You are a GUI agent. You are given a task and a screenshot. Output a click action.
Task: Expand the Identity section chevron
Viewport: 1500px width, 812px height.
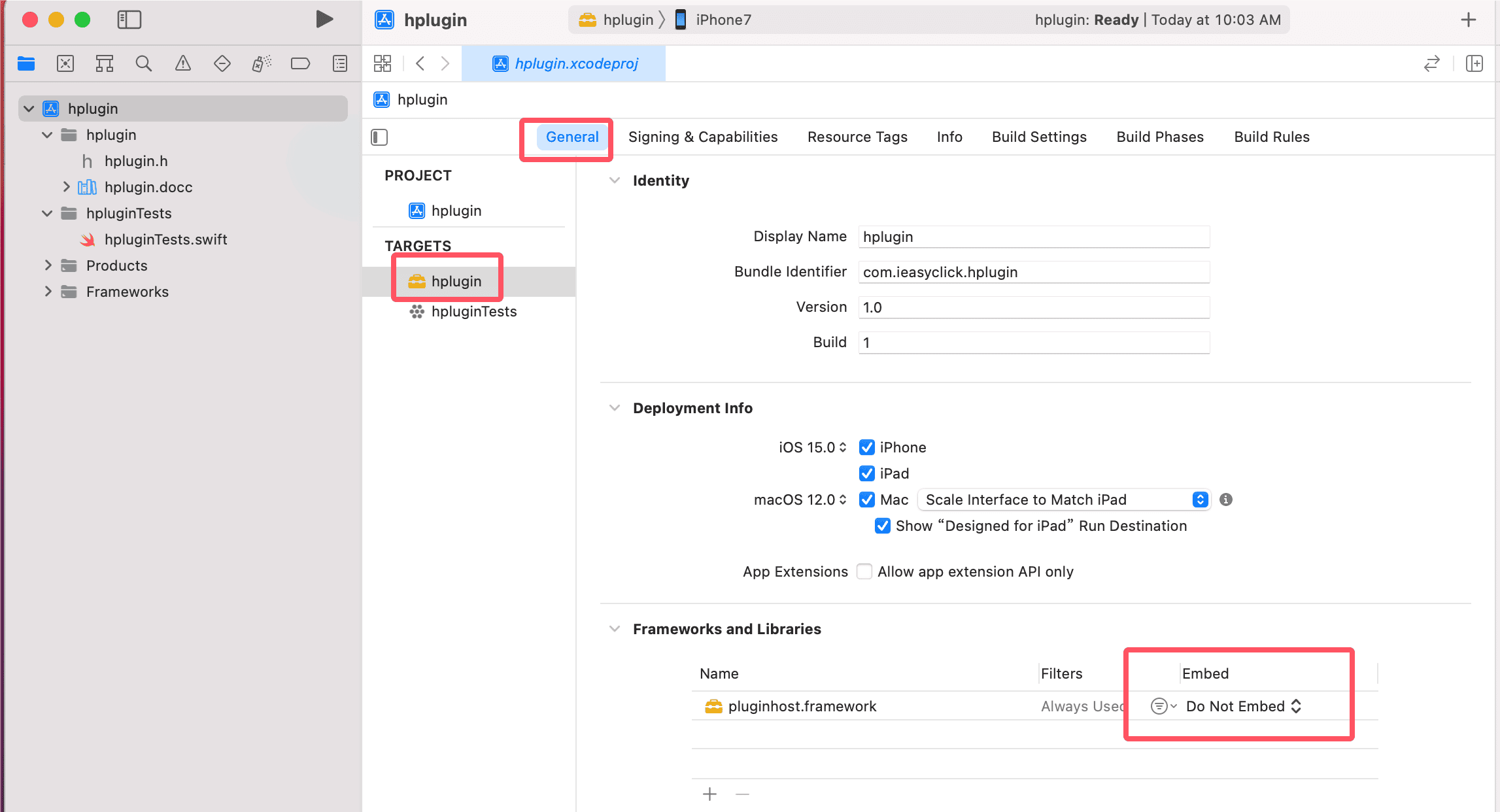(x=614, y=181)
